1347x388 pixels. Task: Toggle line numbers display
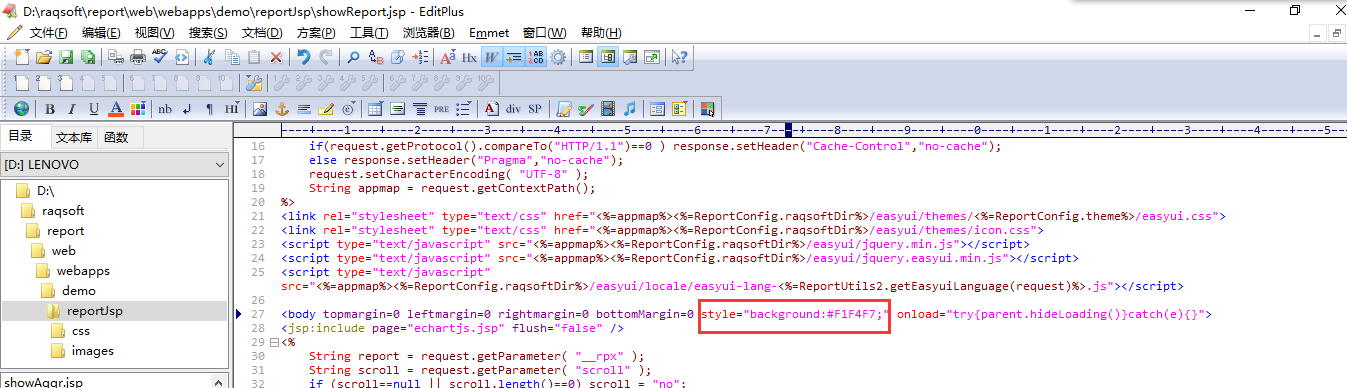click(536, 57)
